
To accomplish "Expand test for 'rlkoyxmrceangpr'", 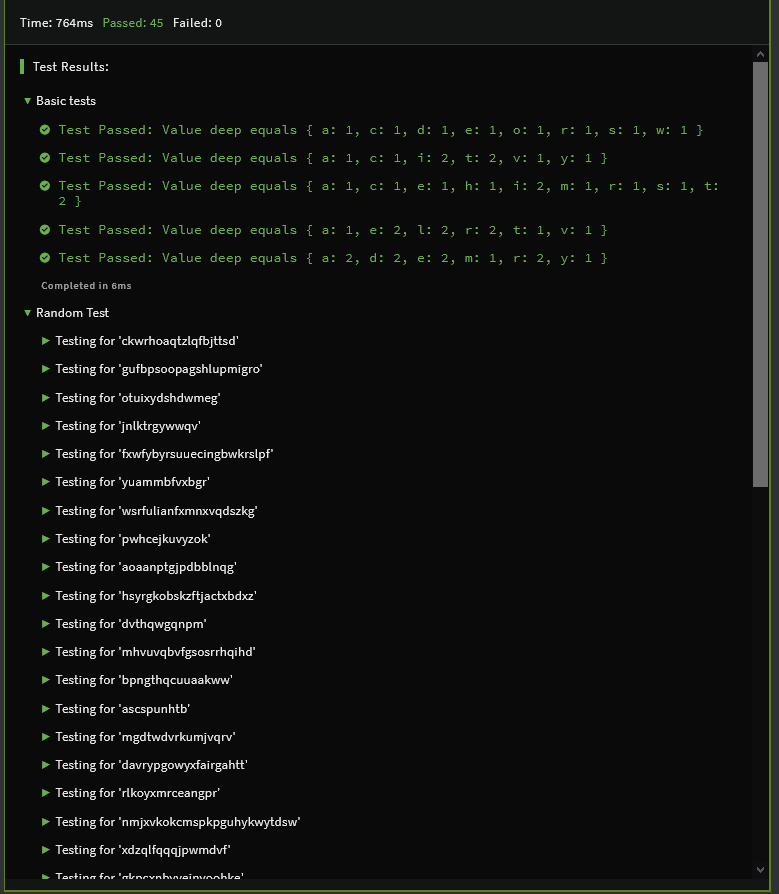I will (x=46, y=793).
